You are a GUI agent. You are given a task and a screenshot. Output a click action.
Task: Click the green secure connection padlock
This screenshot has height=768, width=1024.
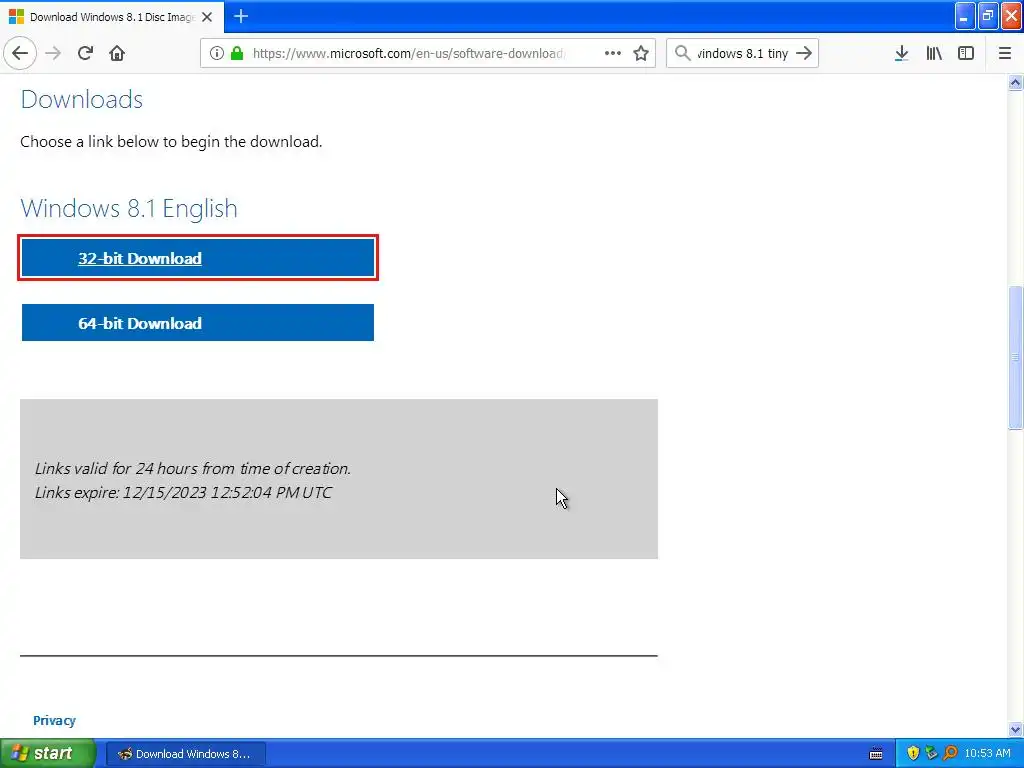point(237,53)
